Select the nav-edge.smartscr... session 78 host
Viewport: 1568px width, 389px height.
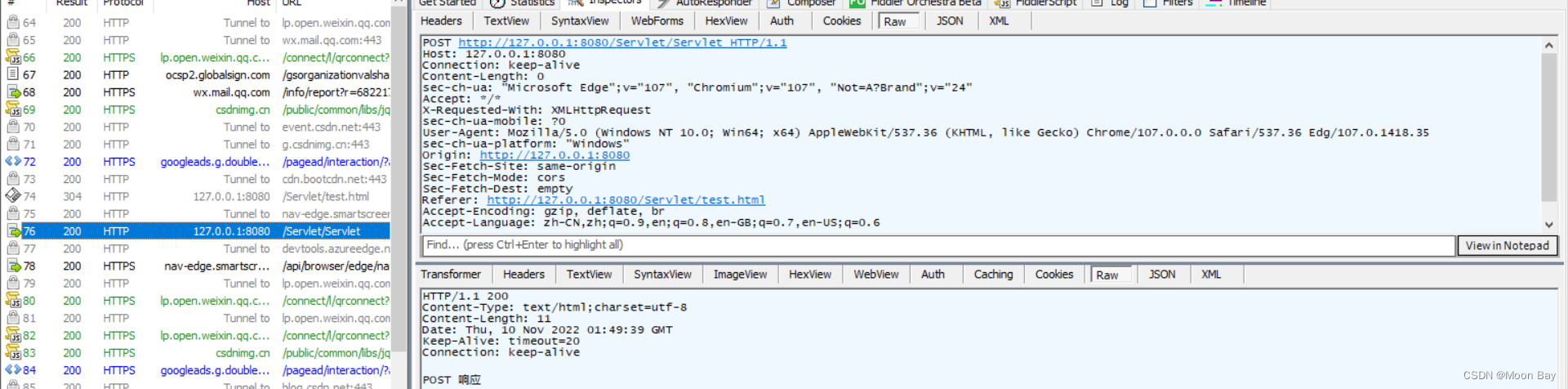tap(216, 266)
